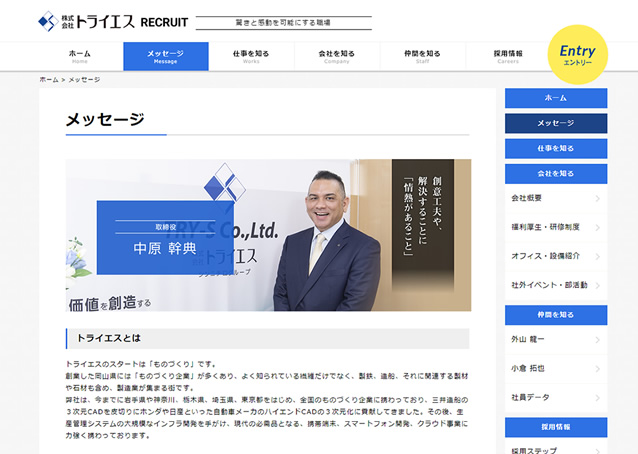638x454 pixels.
Task: Click the sidebar 会社を知る button
Action: [556, 174]
